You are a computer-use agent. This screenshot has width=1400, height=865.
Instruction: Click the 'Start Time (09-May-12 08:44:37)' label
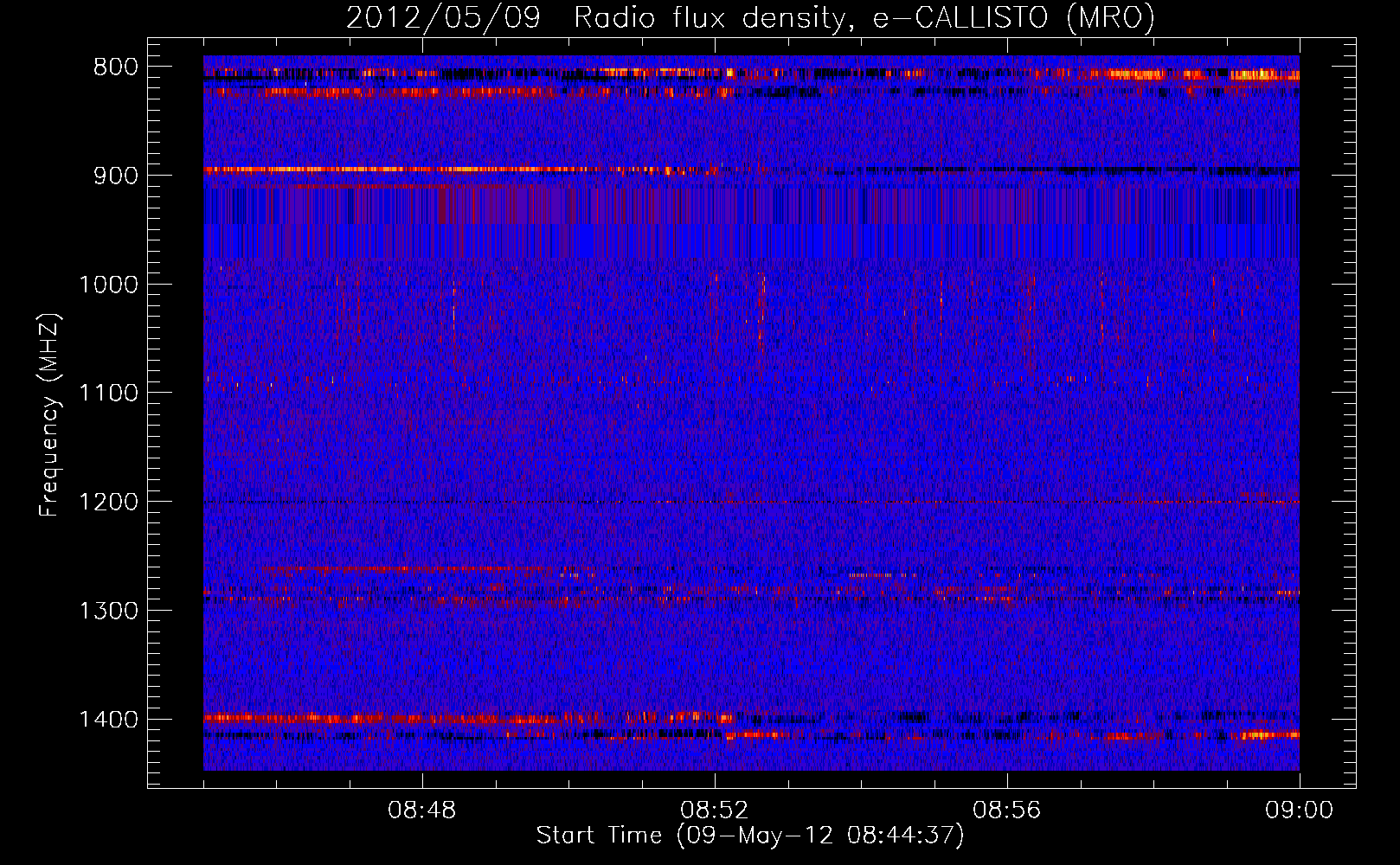[750, 836]
